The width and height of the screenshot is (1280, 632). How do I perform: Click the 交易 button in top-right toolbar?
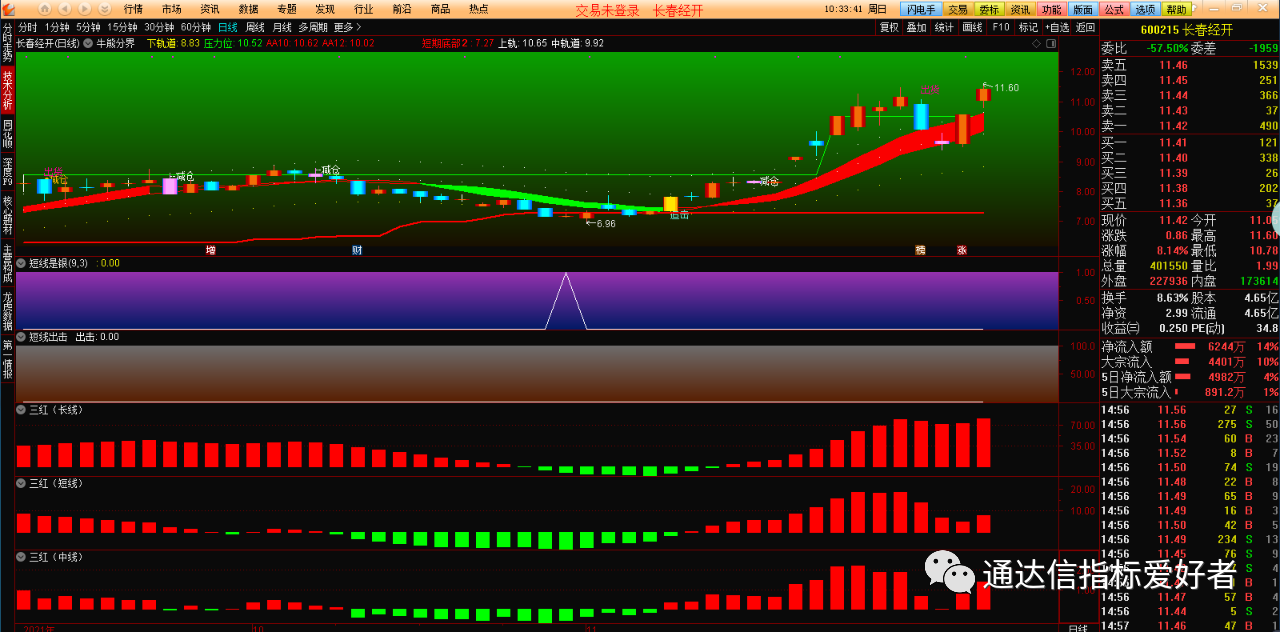pos(958,9)
